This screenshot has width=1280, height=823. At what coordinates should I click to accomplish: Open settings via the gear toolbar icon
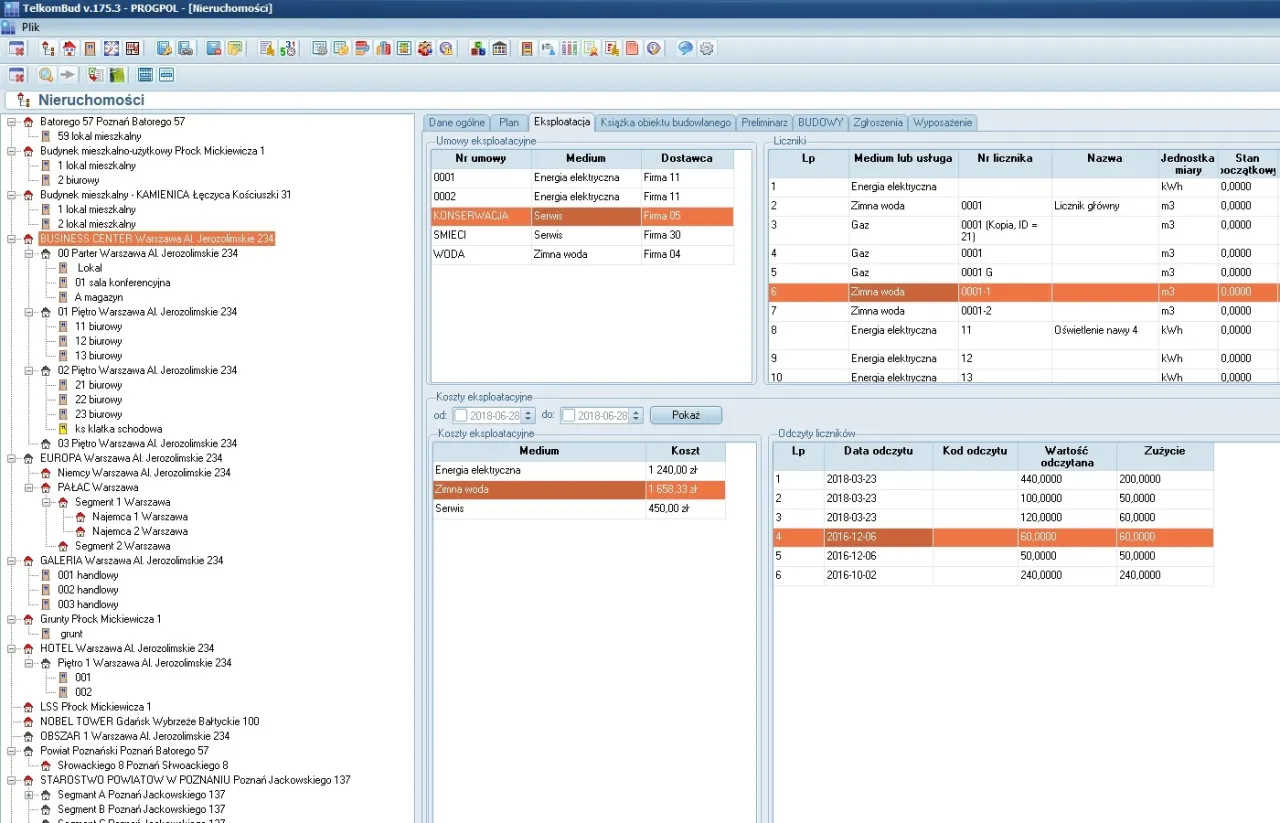707,48
